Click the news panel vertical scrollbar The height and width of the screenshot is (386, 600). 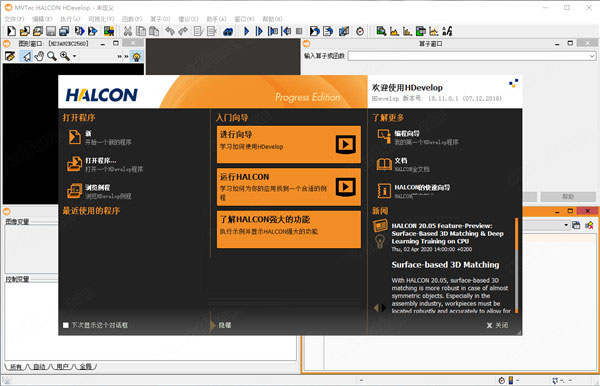coord(517,265)
